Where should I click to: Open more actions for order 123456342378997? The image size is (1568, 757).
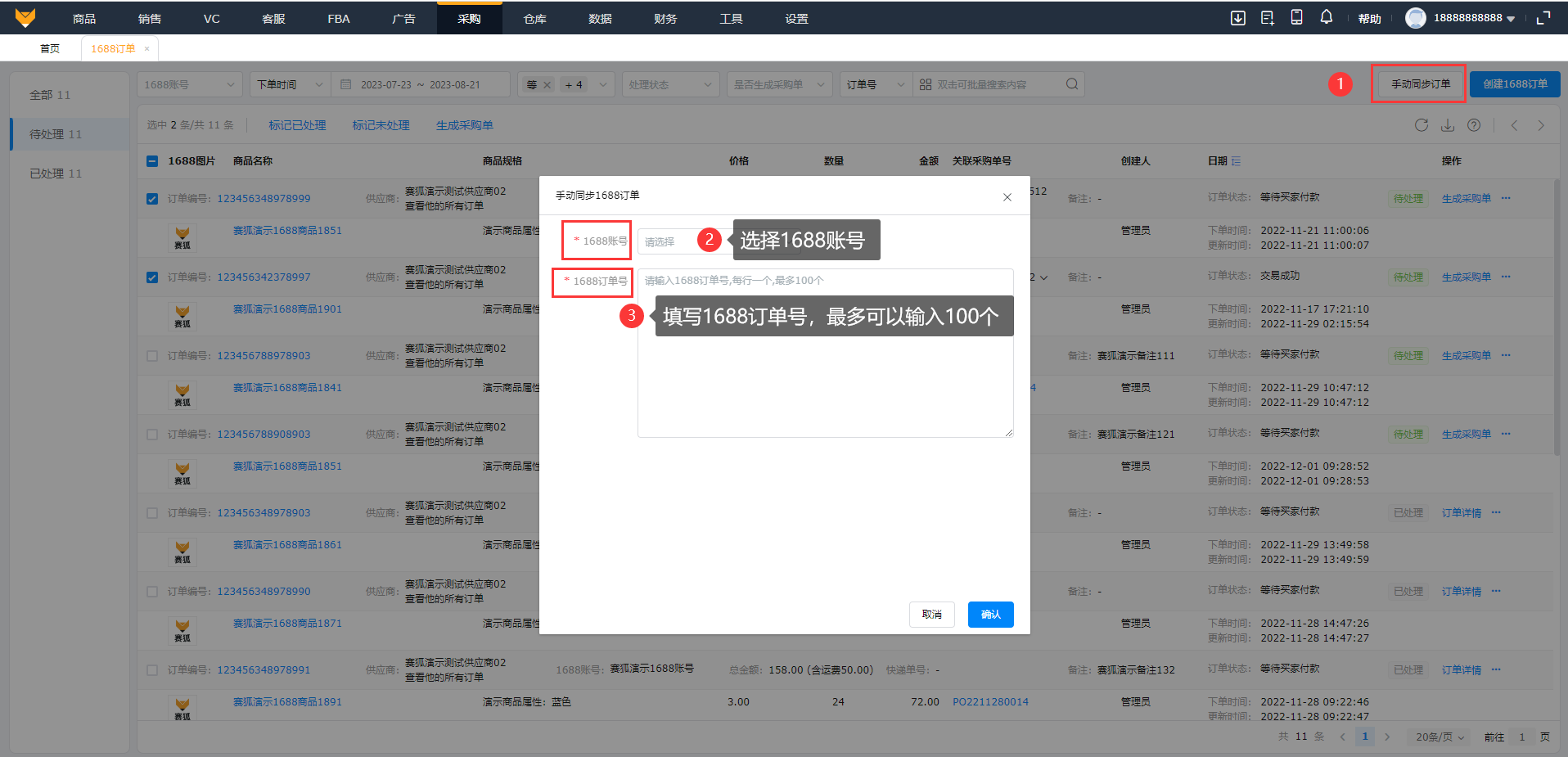click(x=1506, y=277)
